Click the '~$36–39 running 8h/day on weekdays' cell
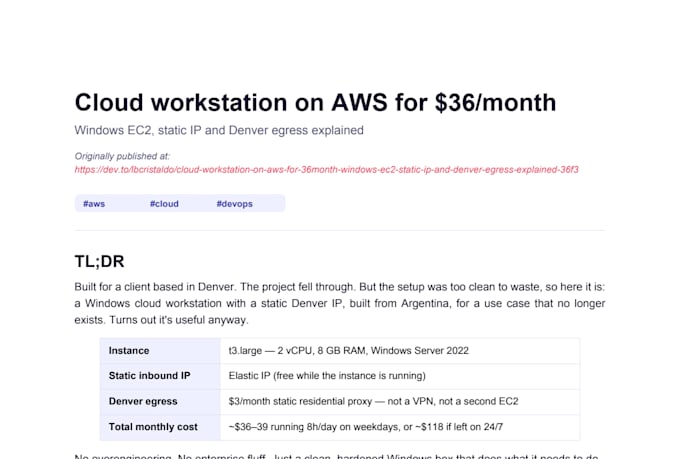Screen dimensions: 680x459 coord(400,427)
